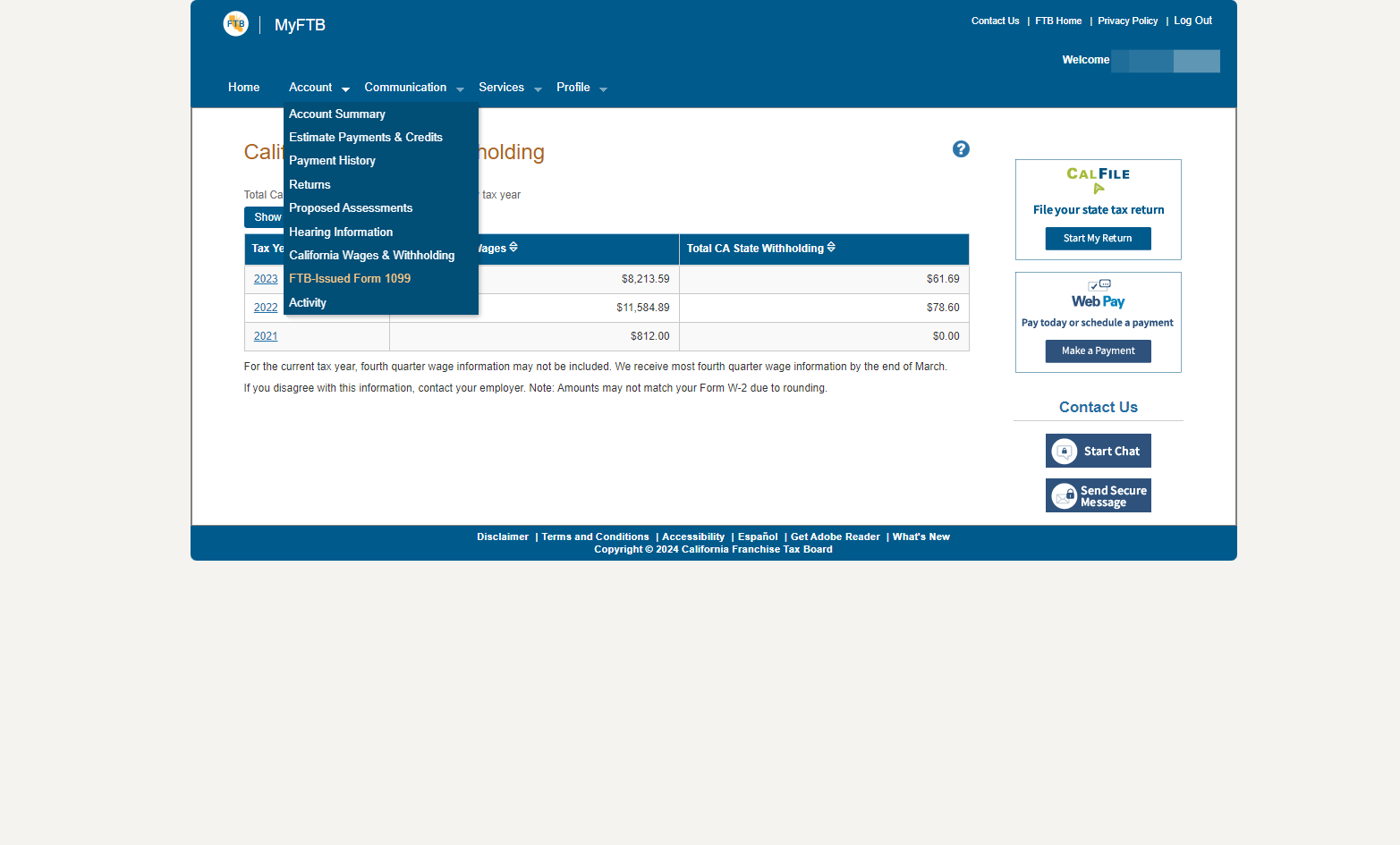1400x845 pixels.
Task: Open the Accessibility footer link
Action: [693, 537]
